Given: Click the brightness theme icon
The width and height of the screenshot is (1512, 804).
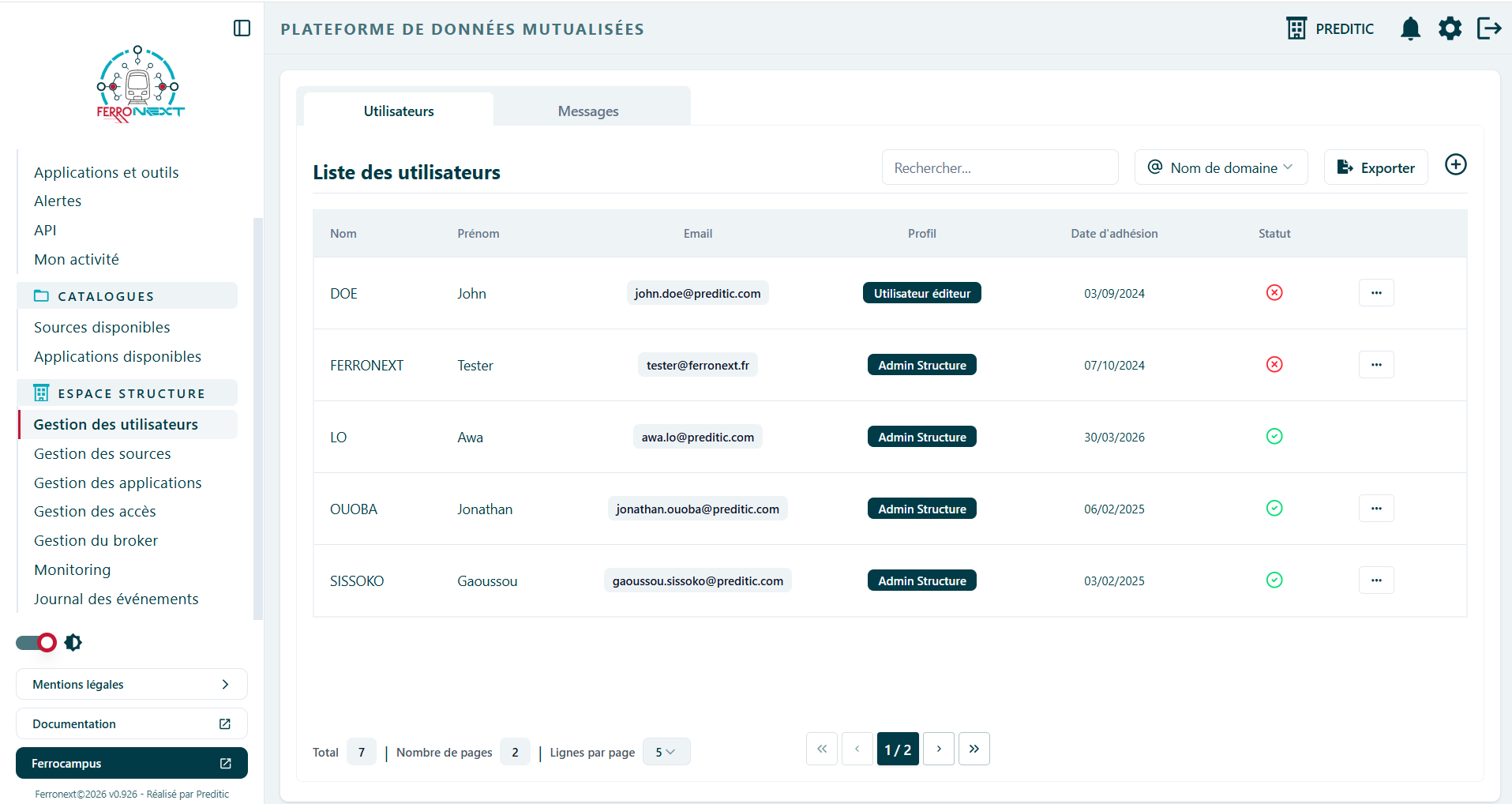Looking at the screenshot, I should (x=73, y=643).
